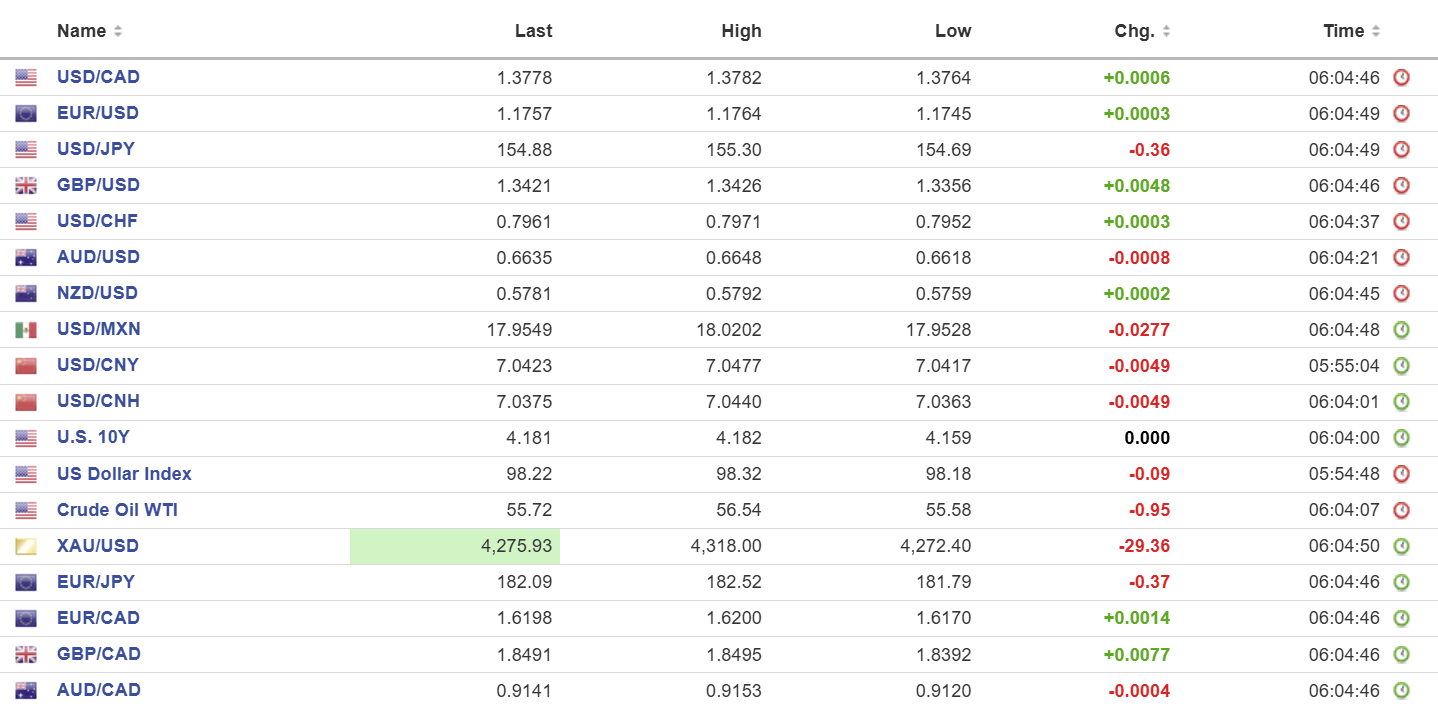Image resolution: width=1438 pixels, height=707 pixels.
Task: Open the US Dollar Index link
Action: coord(124,474)
